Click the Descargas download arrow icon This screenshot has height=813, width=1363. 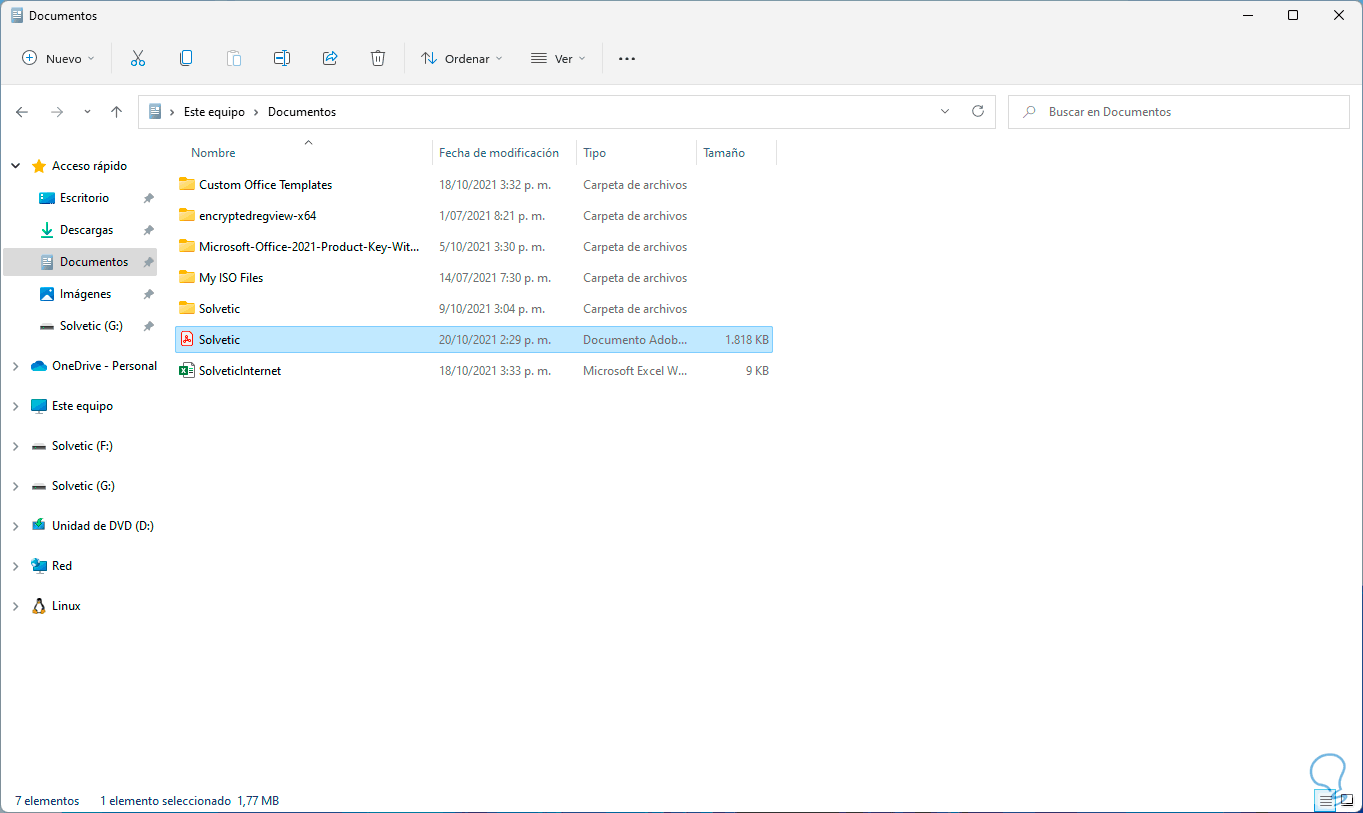click(47, 230)
